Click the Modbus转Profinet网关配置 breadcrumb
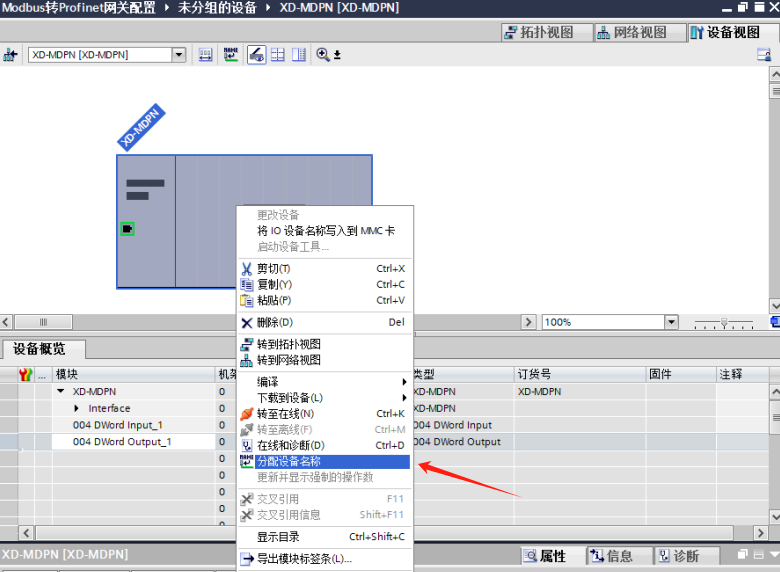This screenshot has width=780, height=572. pos(79,8)
